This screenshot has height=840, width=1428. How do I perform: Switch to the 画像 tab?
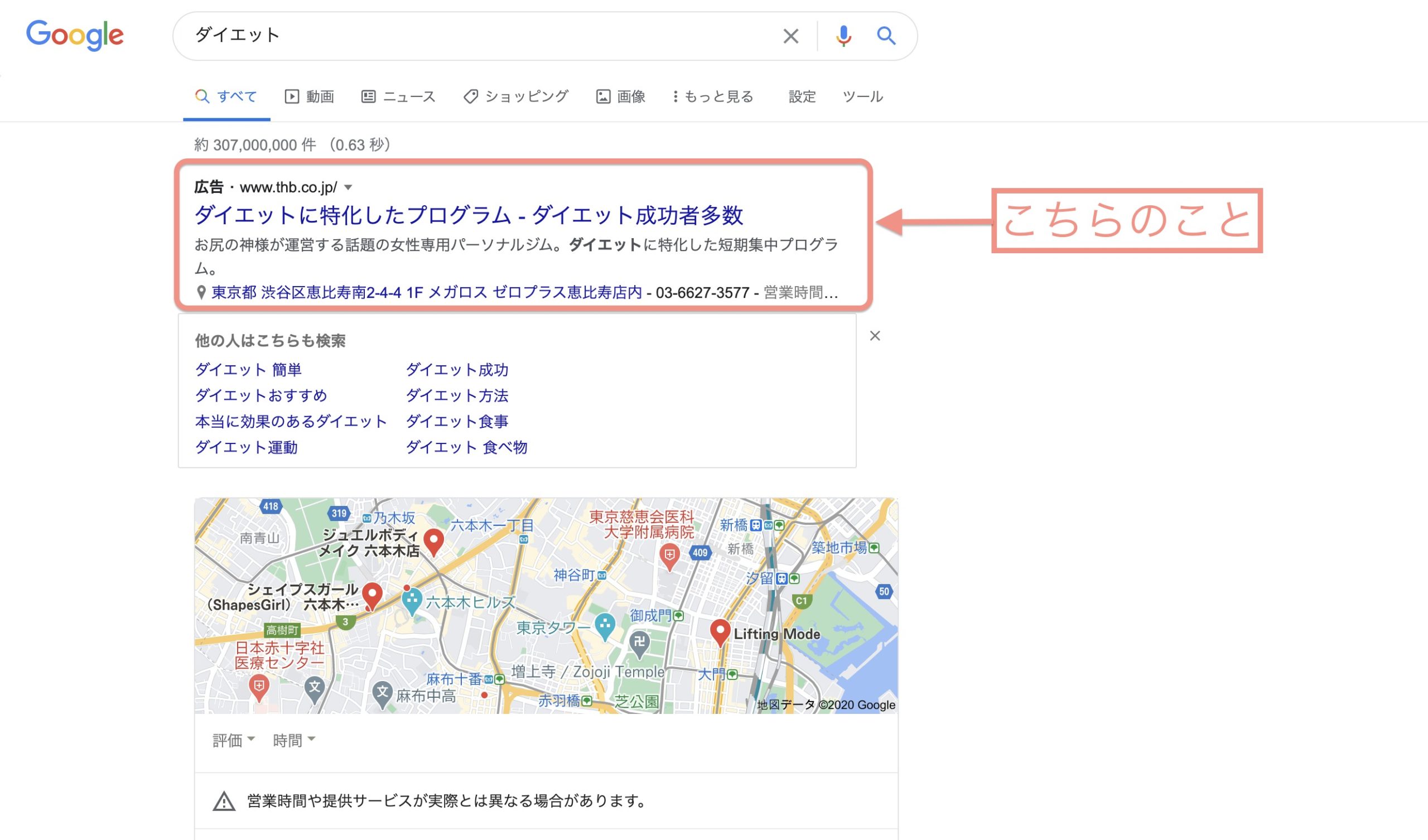pos(620,96)
